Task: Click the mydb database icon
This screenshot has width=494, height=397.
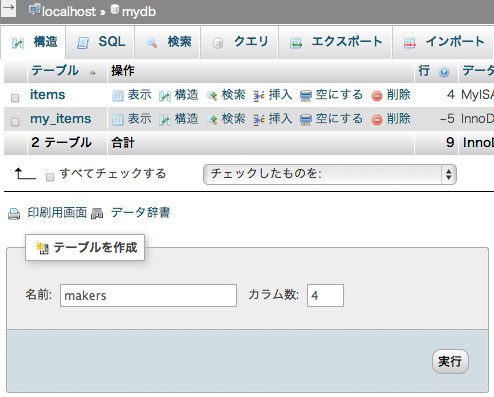Action: point(115,9)
